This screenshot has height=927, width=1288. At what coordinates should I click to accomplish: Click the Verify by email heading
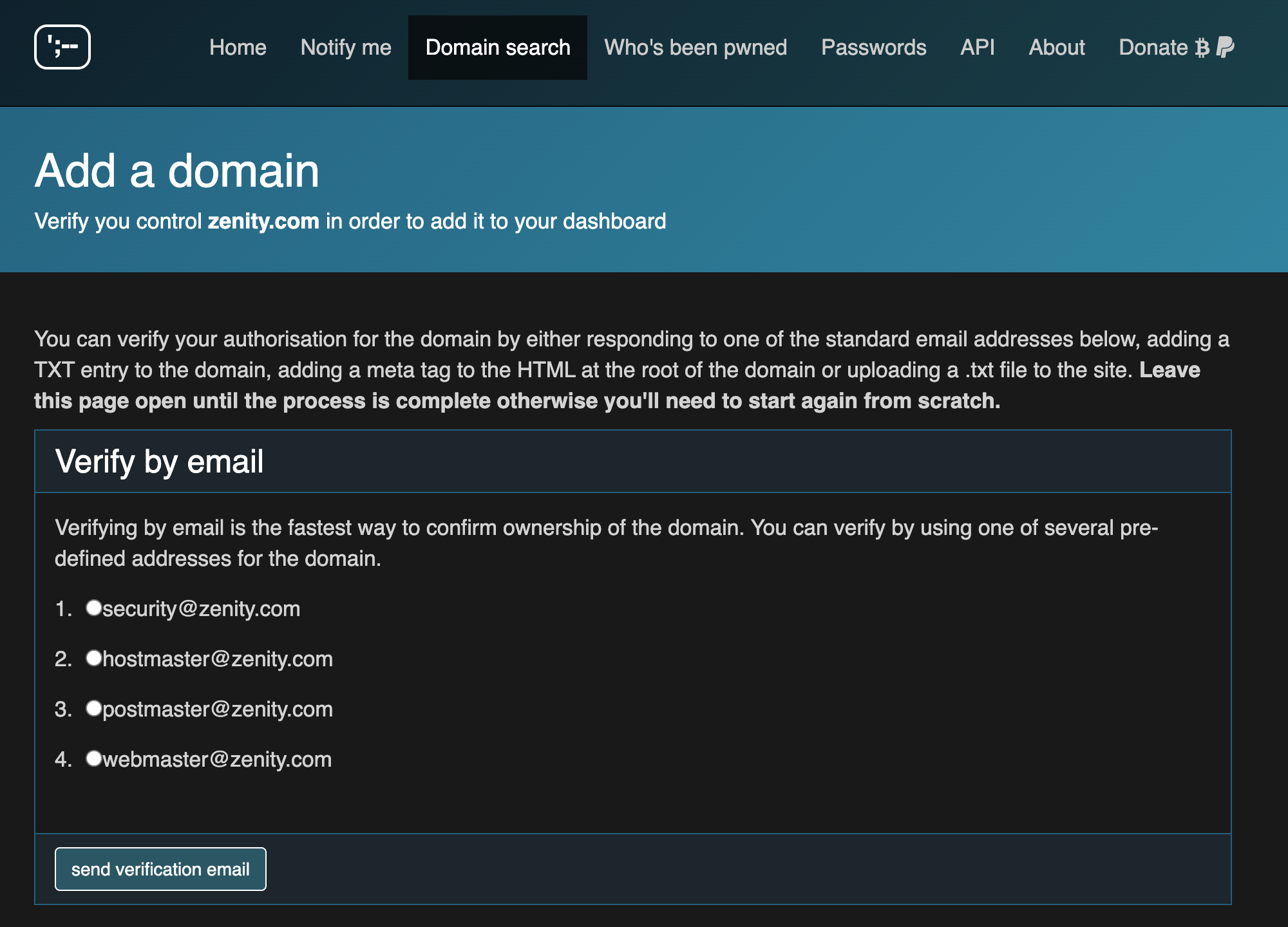159,462
